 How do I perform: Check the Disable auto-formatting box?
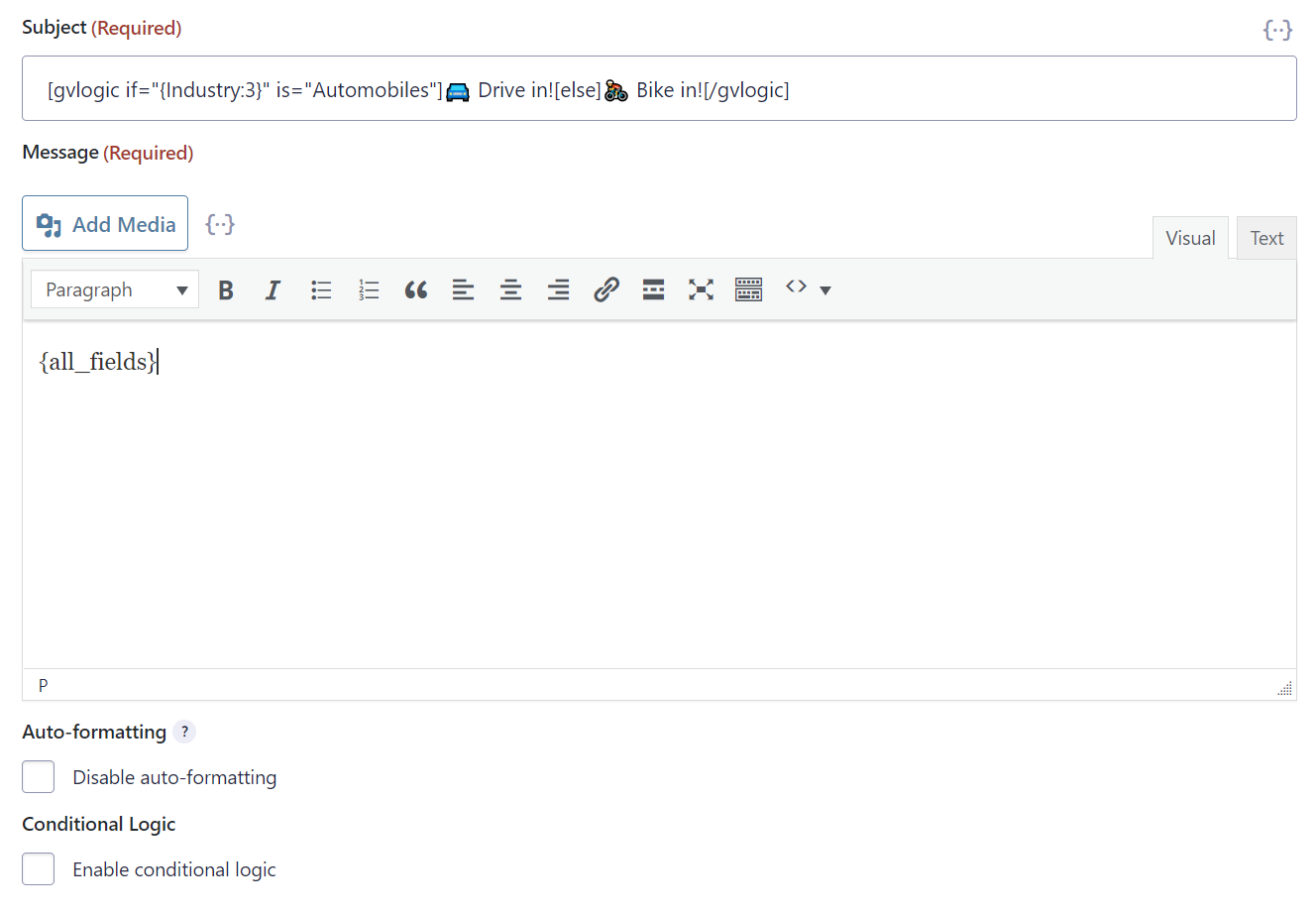[x=39, y=777]
